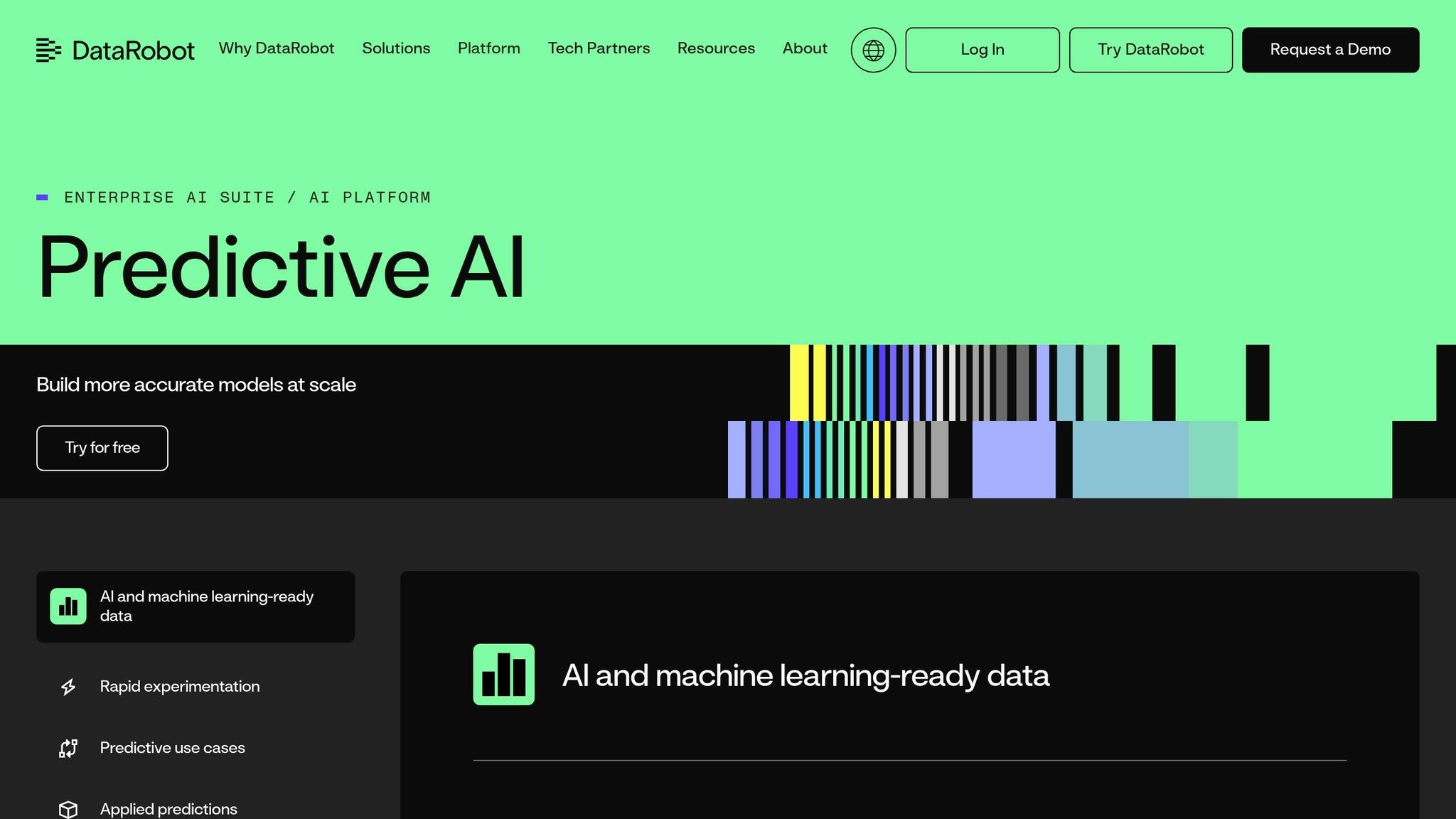This screenshot has width=1456, height=819.
Task: Open the globe language selector
Action: pos(873,50)
